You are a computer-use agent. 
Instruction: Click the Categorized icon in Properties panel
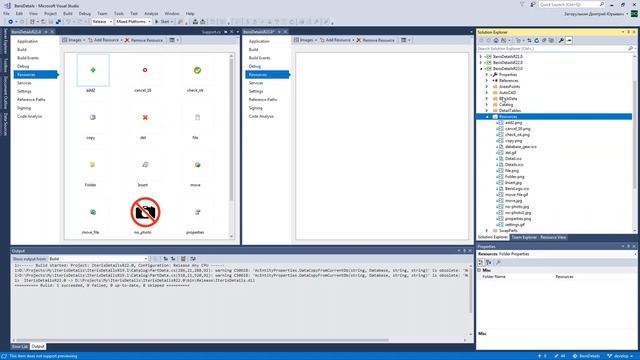coord(481,262)
